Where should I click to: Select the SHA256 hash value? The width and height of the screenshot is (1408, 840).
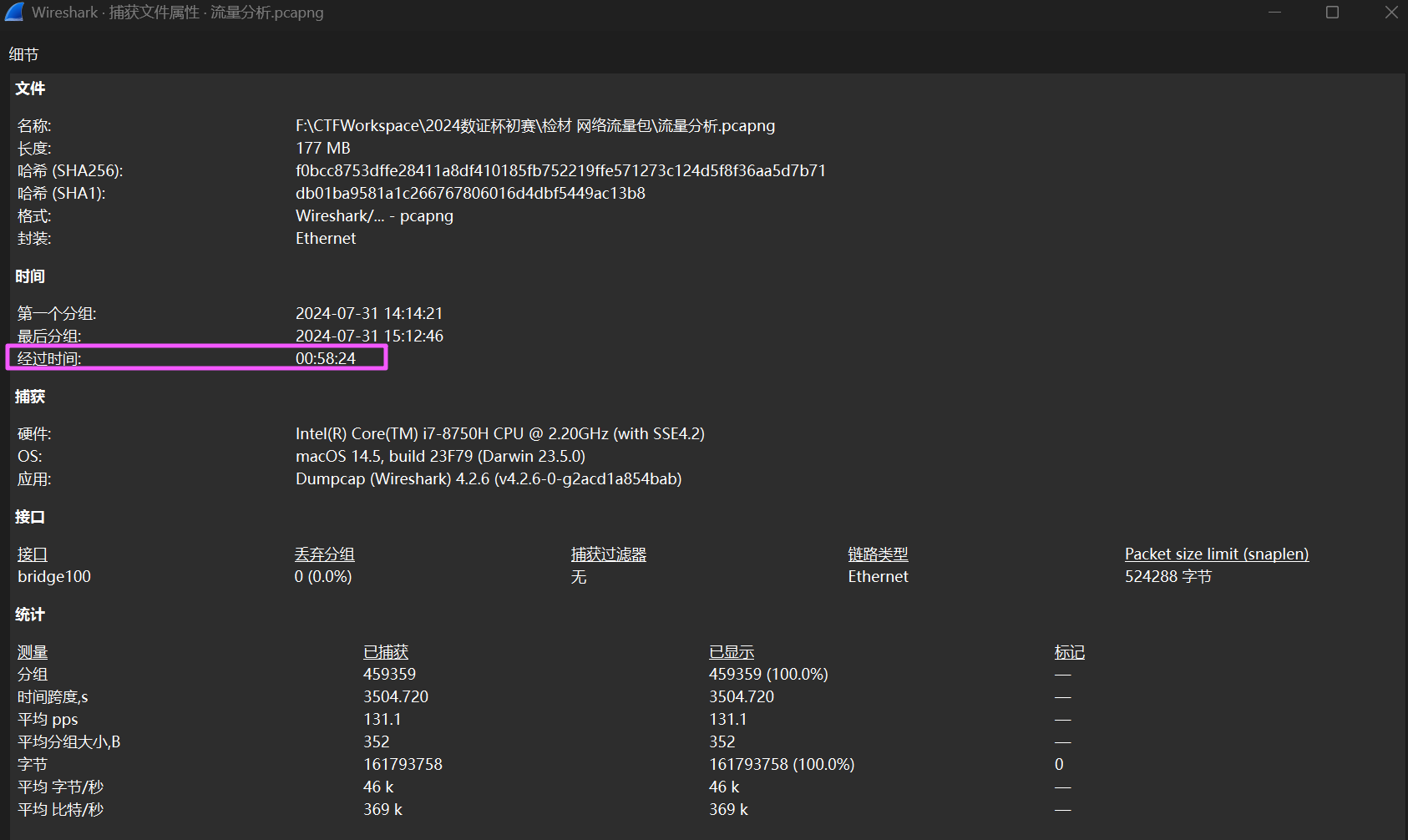tap(560, 170)
